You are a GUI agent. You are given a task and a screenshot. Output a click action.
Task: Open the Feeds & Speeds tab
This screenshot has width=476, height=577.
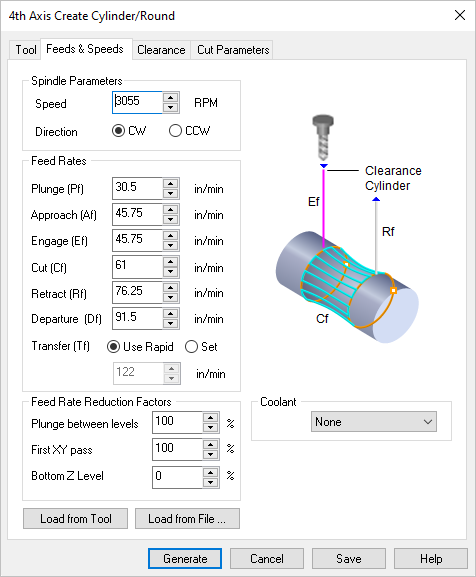coord(85,49)
